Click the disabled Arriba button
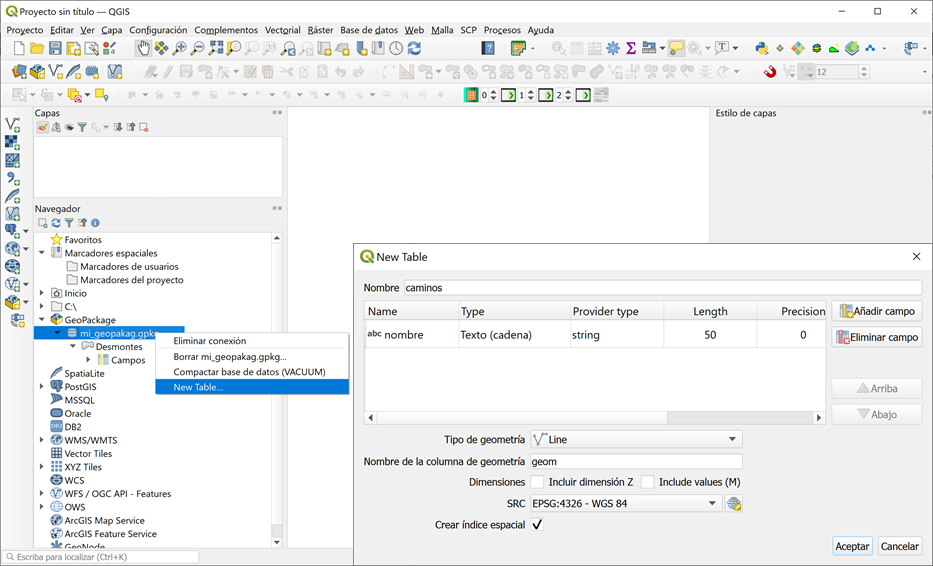Screen dimensions: 933x566 tap(877, 389)
